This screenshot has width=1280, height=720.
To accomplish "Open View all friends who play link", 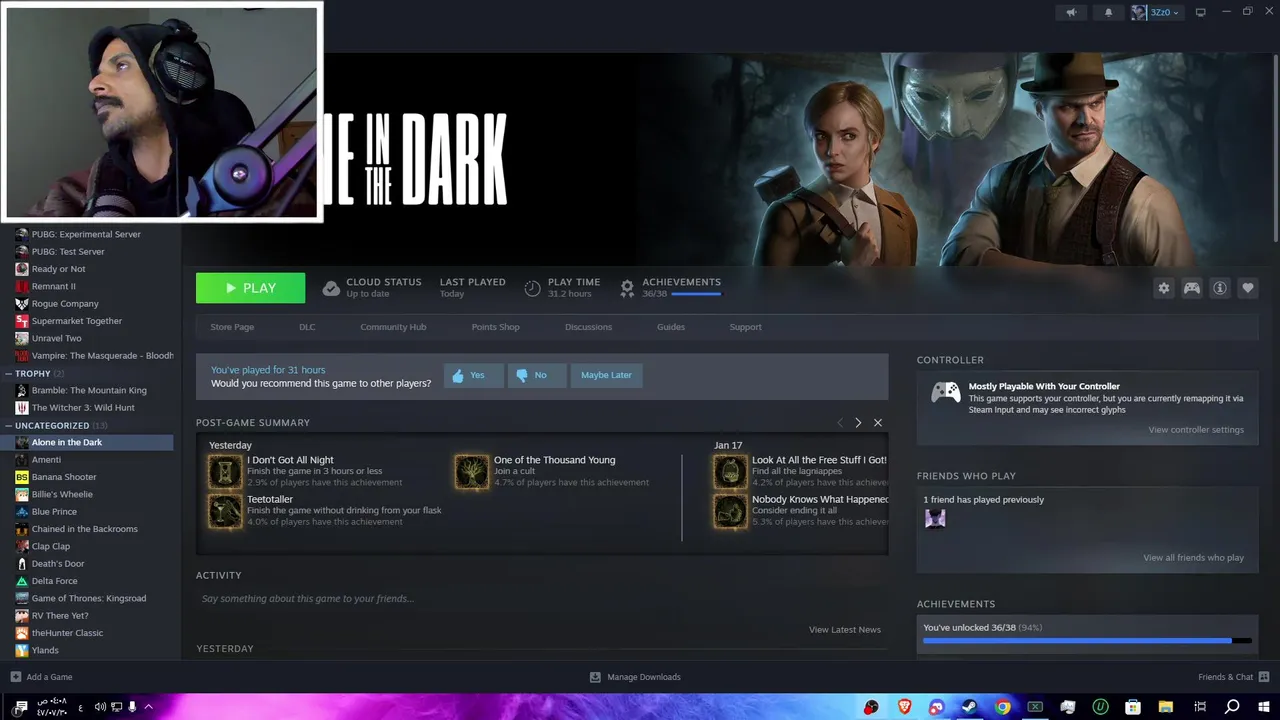I will [1193, 558].
